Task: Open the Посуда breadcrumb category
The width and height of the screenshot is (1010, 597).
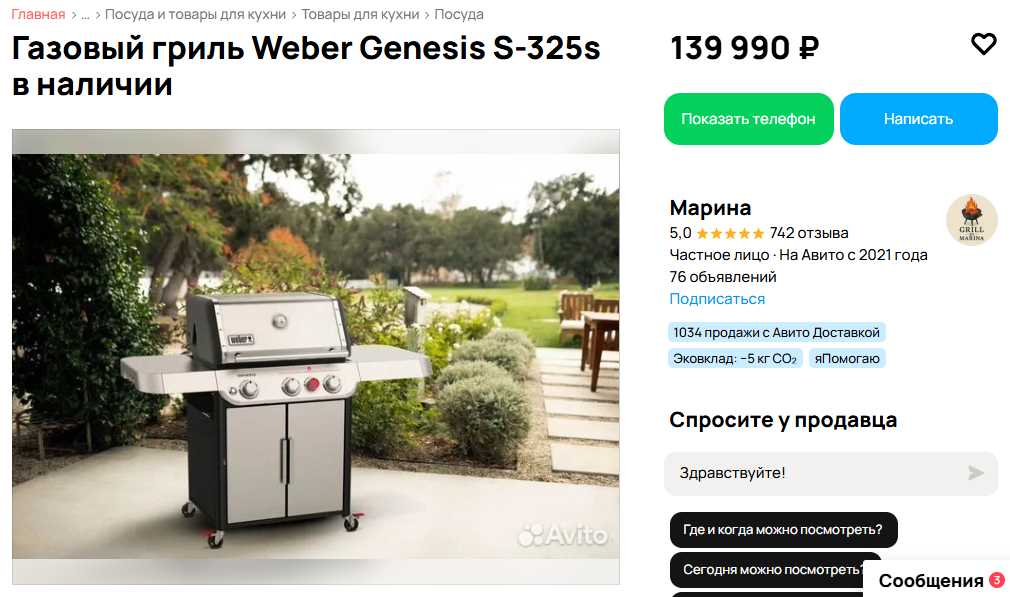Action: tap(459, 14)
